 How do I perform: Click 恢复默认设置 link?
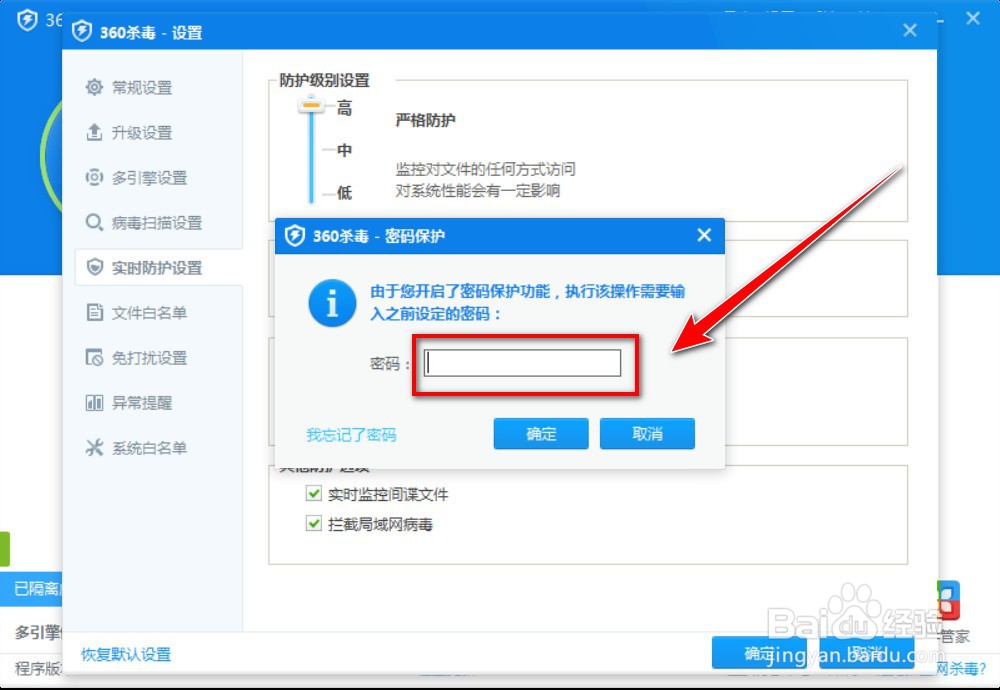(126, 654)
